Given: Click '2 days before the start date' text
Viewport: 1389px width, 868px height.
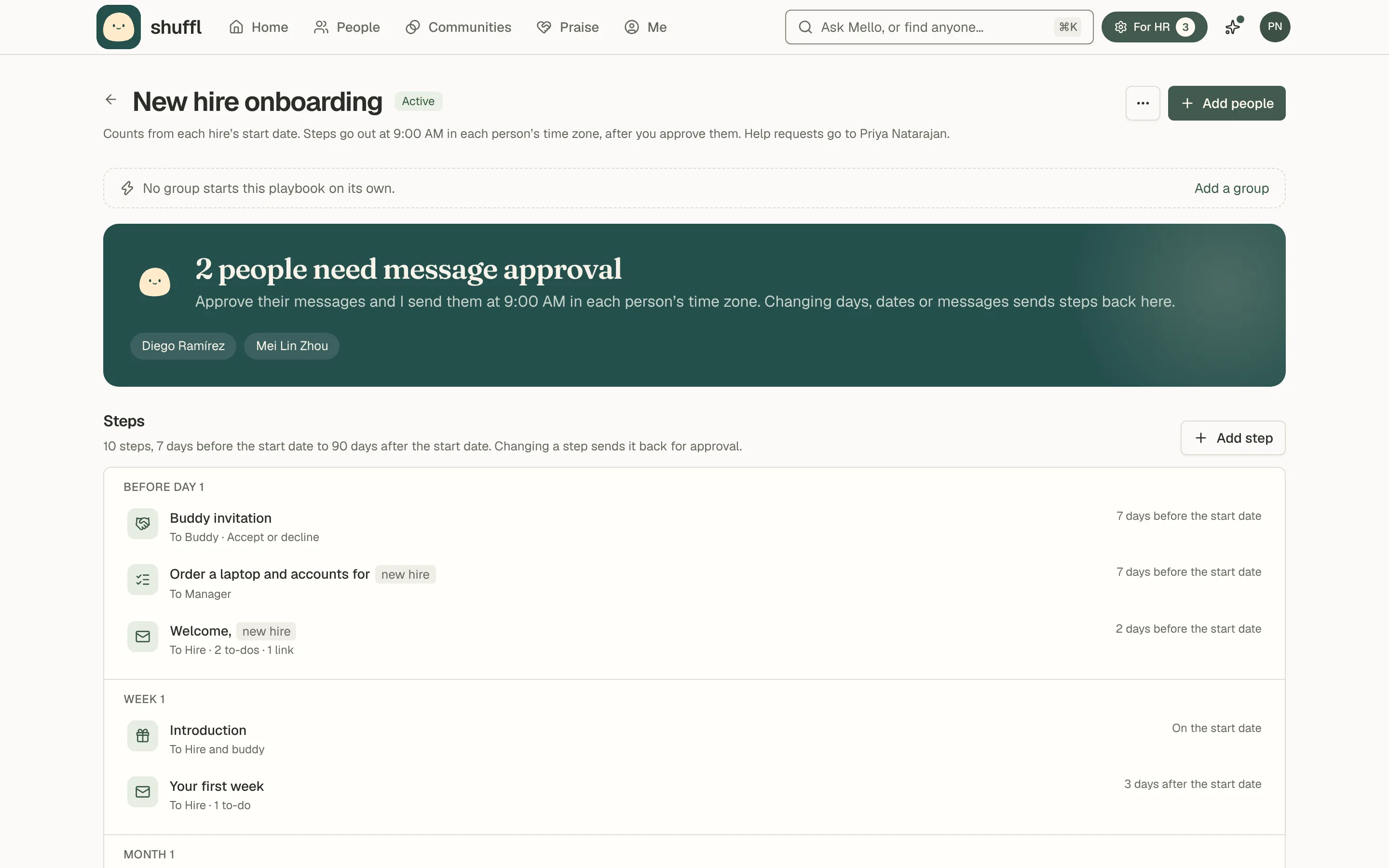Looking at the screenshot, I should click(1188, 629).
